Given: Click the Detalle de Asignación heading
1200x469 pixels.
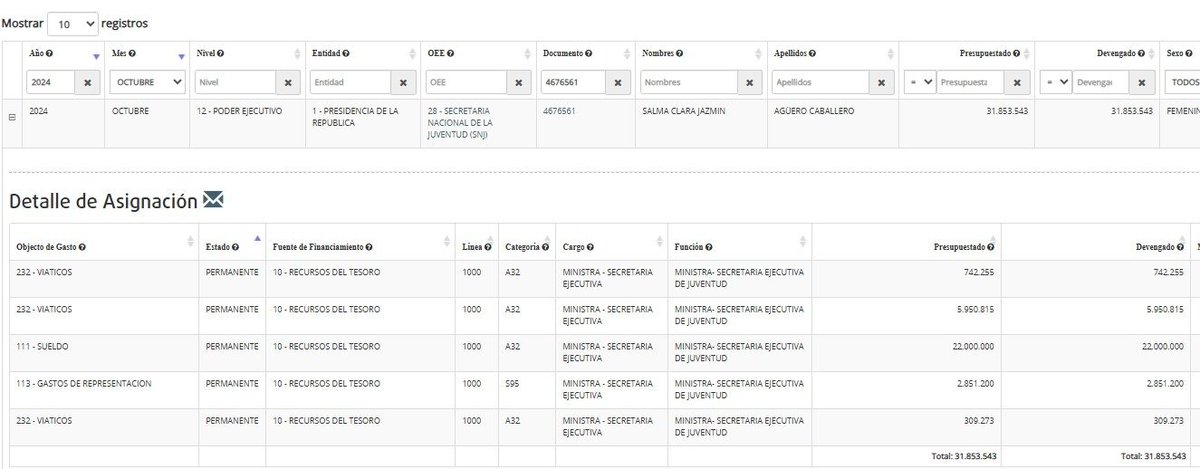Looking at the screenshot, I should tap(103, 201).
